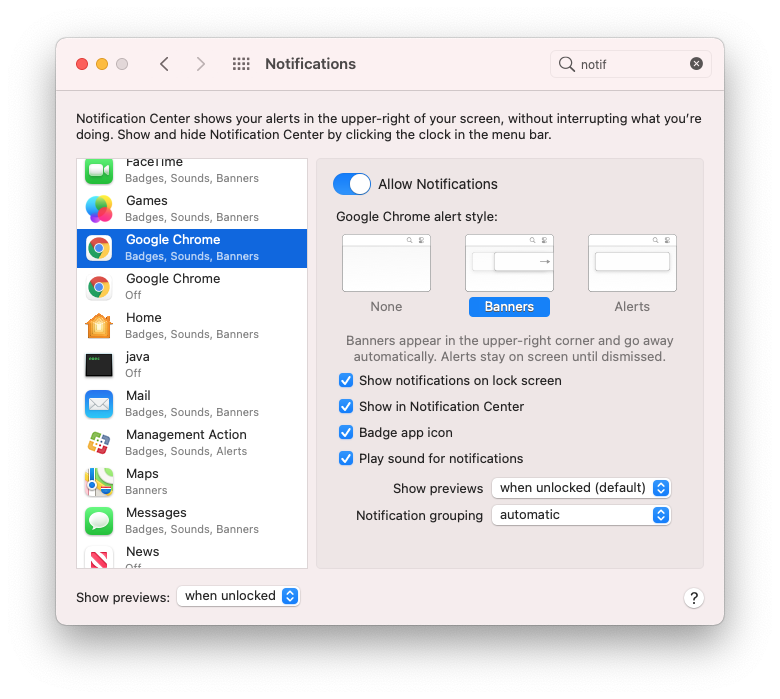The width and height of the screenshot is (780, 699).
Task: Click the Management Action icon
Action: click(99, 443)
